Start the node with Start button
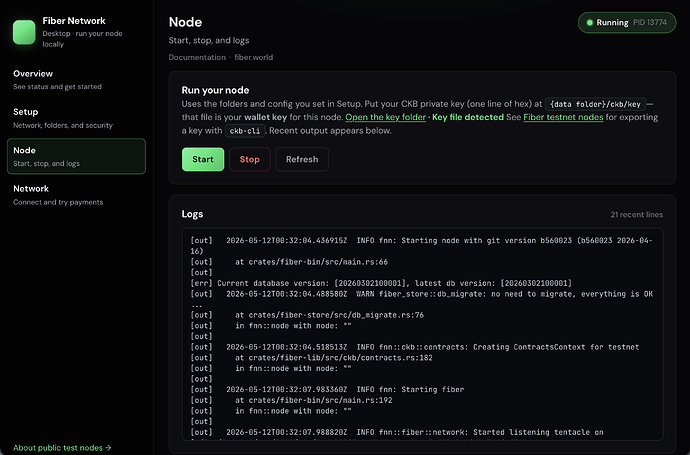Screen dimensions: 690x455 point(203,159)
